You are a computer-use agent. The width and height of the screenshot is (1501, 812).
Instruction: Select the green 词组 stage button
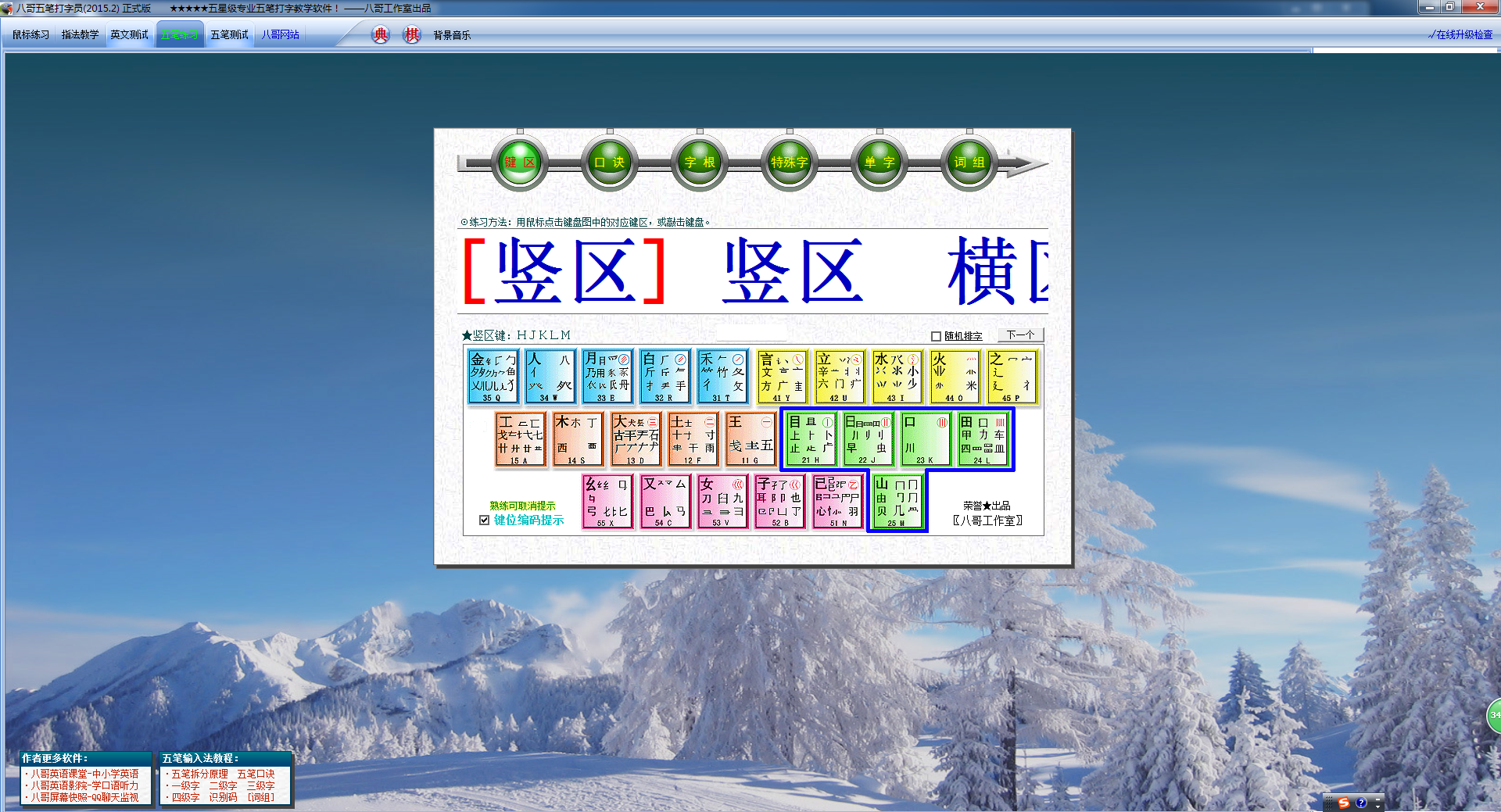coord(969,163)
